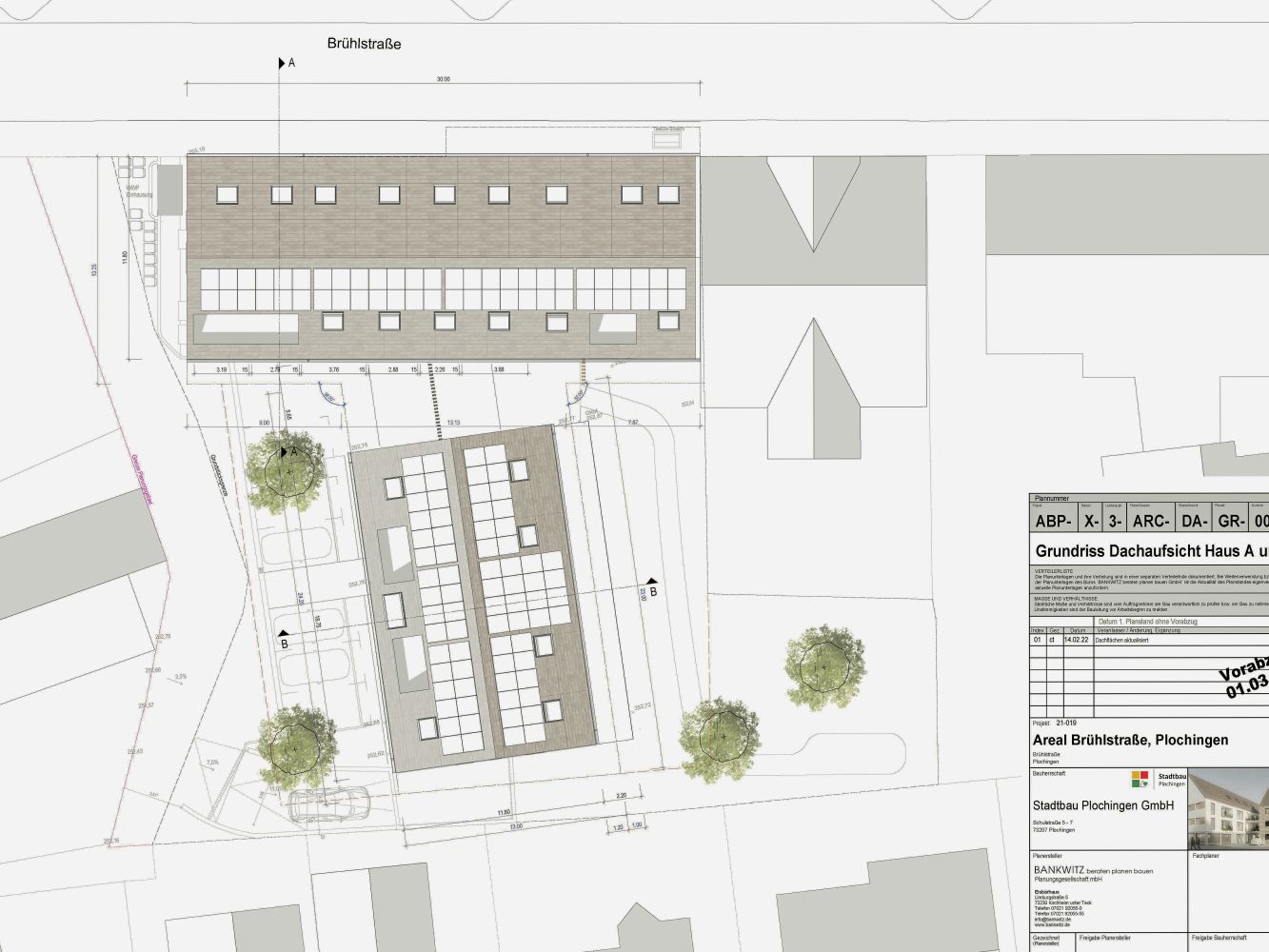Open the building rendering image in title block

tap(1228, 809)
